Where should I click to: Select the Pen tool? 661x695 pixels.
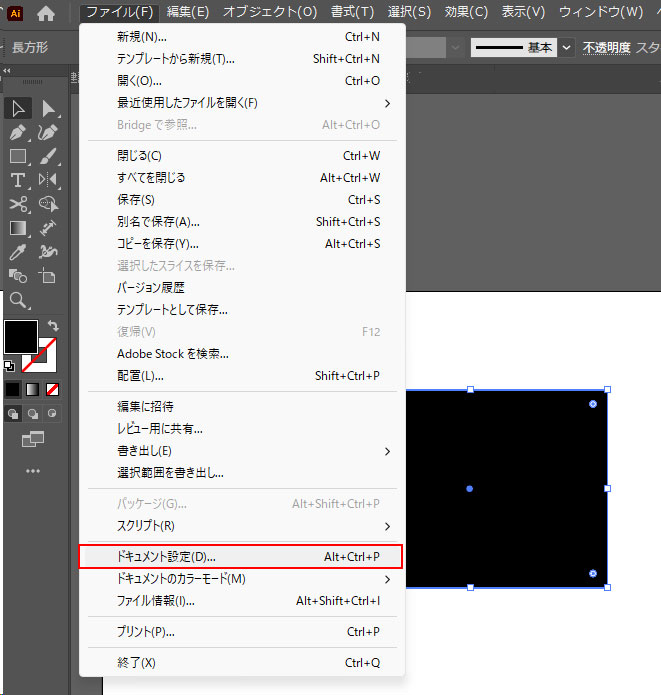pos(18,133)
